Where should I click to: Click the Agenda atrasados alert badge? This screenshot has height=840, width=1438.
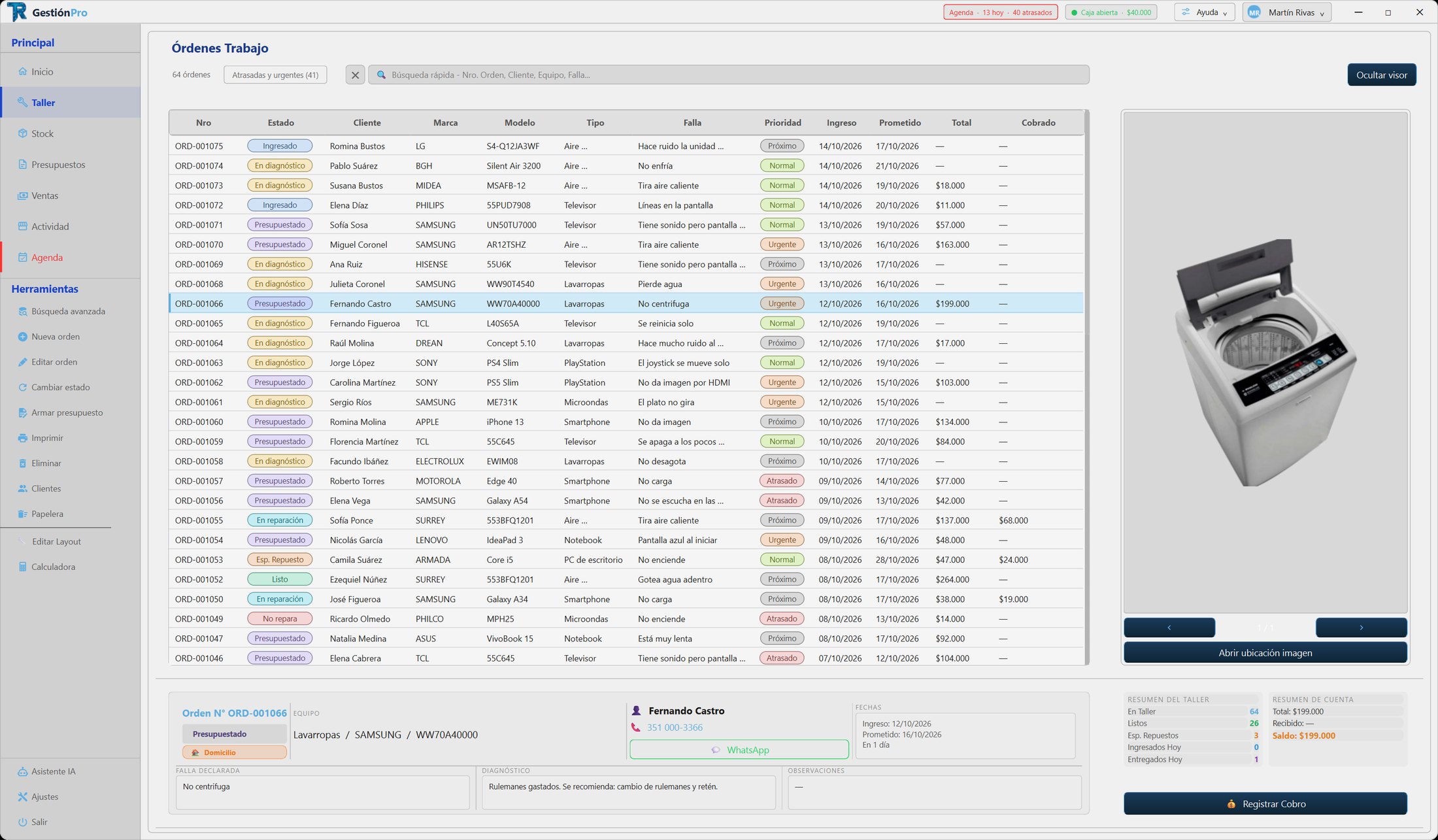[x=1001, y=12]
